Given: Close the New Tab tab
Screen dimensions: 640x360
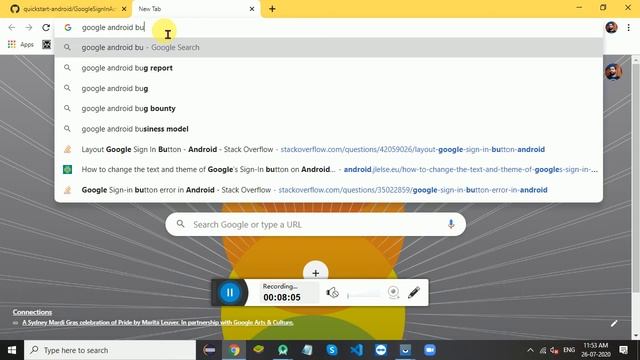Looking at the screenshot, I should [x=252, y=9].
